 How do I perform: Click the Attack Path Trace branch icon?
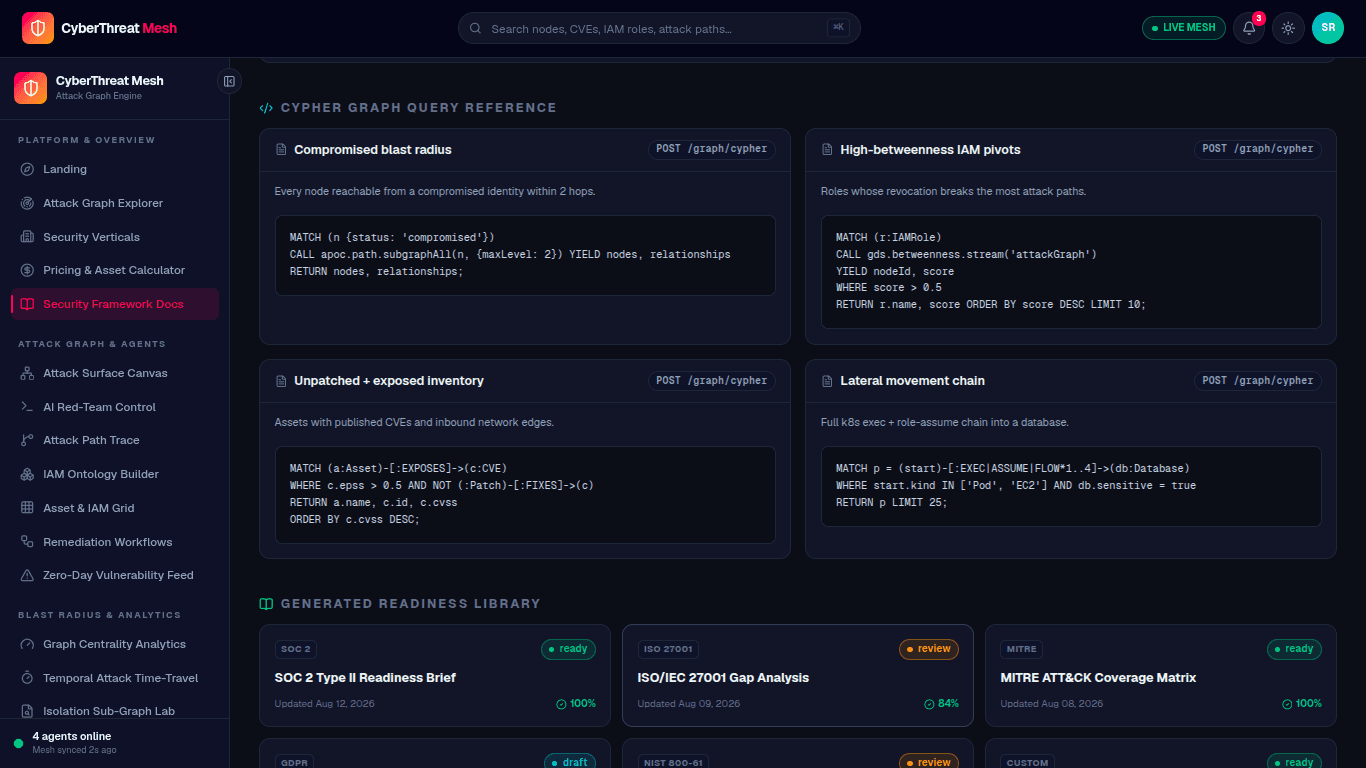tap(27, 440)
